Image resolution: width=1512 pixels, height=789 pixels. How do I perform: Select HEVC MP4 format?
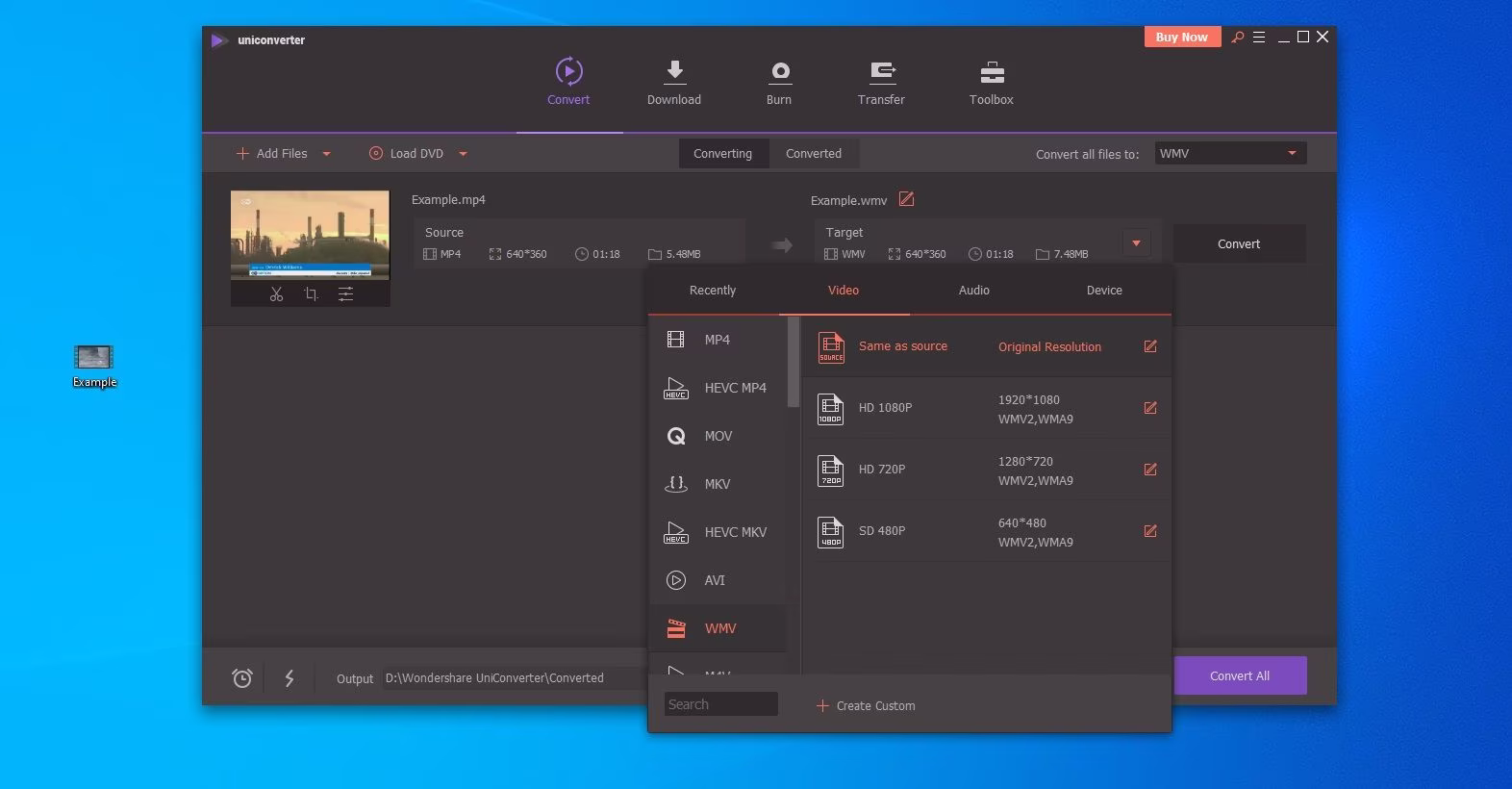click(x=718, y=388)
